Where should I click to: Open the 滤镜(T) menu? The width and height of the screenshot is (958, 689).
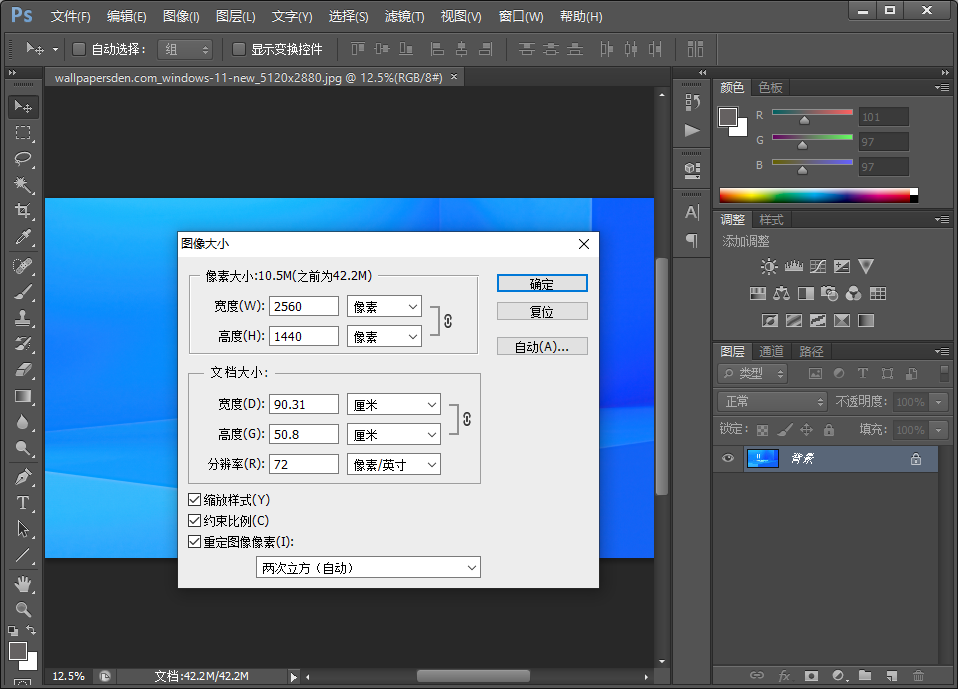pos(404,17)
